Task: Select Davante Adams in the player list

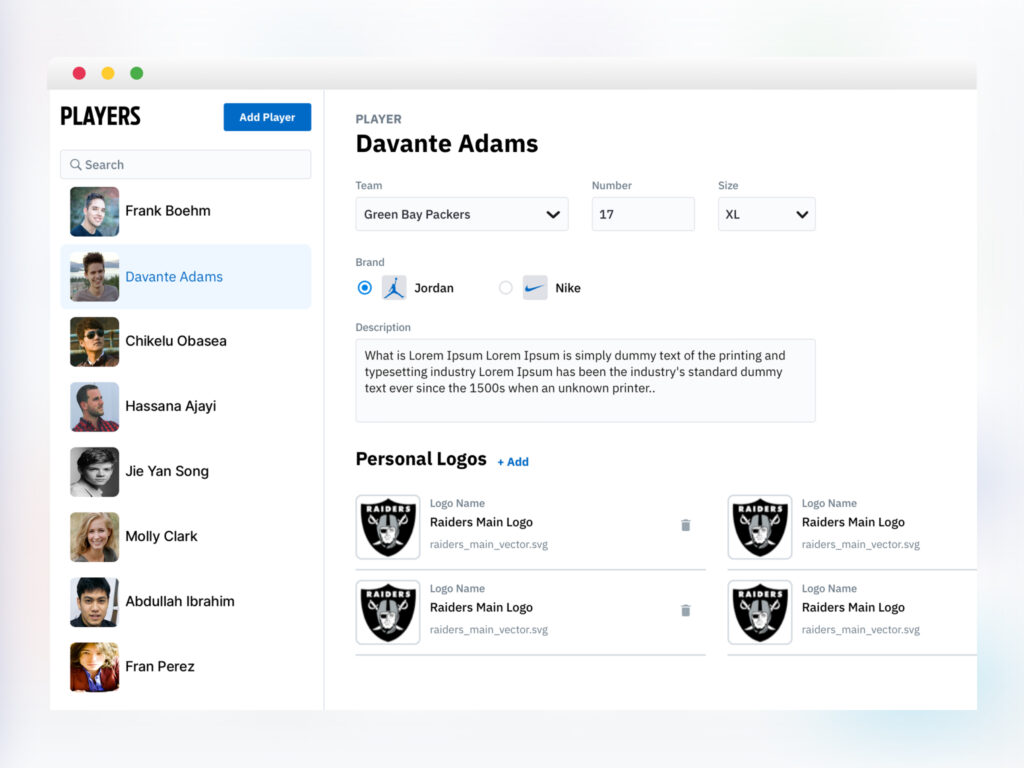Action: tap(185, 276)
